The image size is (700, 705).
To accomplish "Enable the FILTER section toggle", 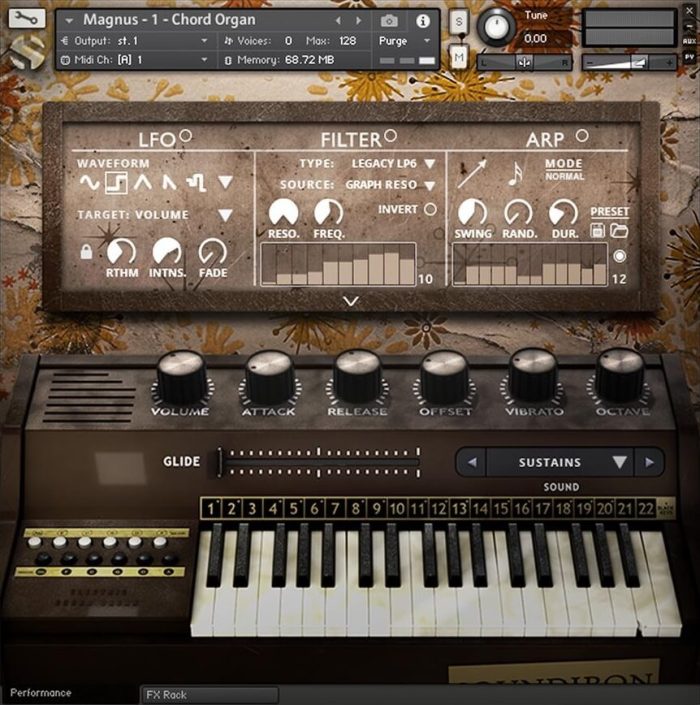I will point(390,135).
